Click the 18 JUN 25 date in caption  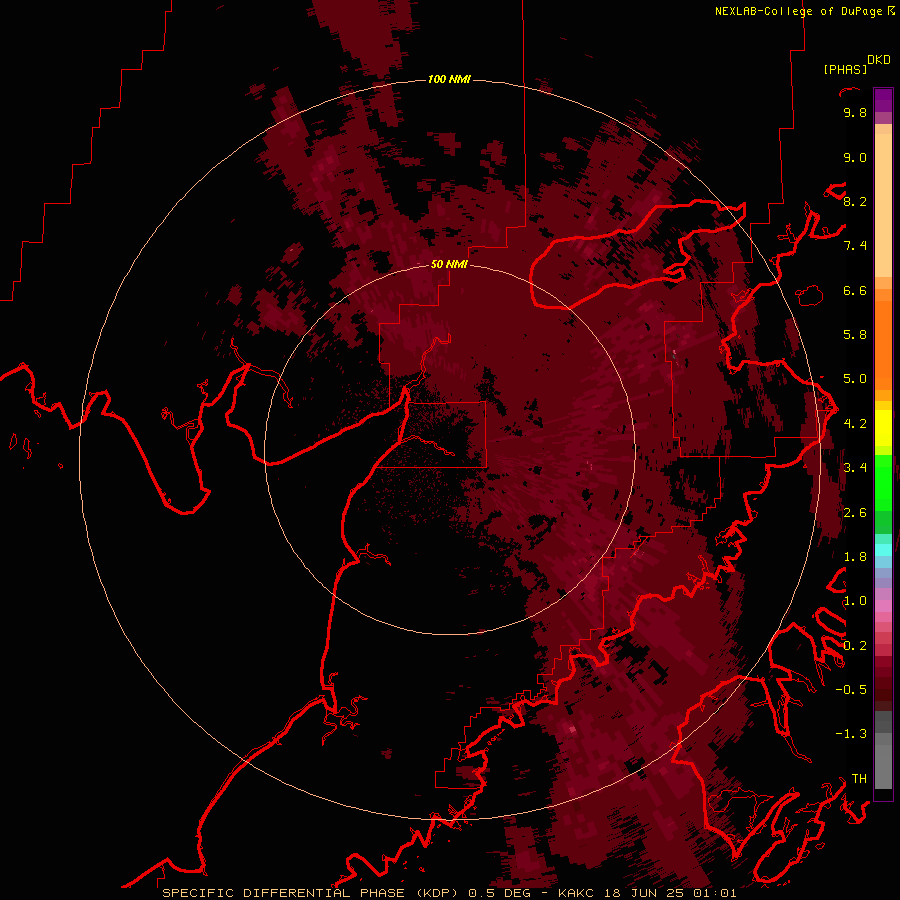tap(646, 893)
